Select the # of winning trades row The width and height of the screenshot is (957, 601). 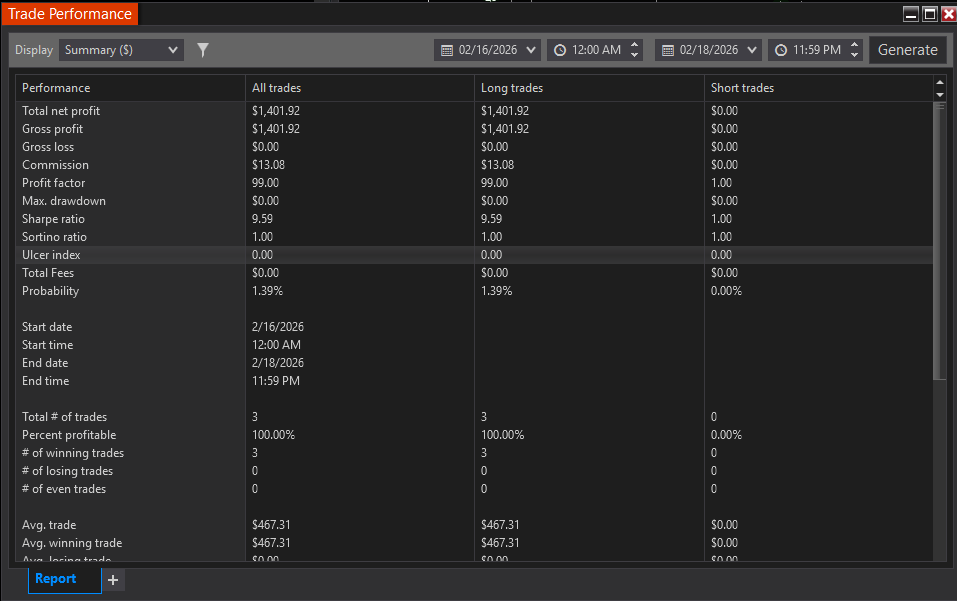474,453
